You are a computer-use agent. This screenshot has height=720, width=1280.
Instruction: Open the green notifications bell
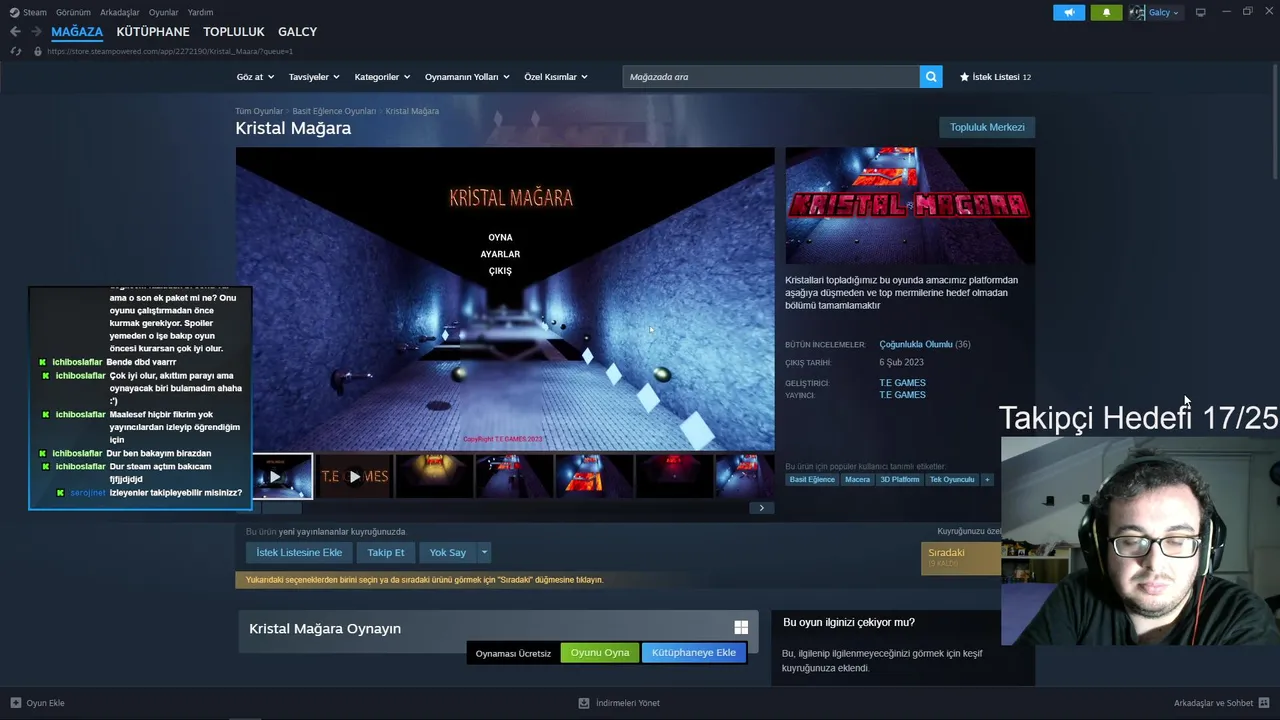pyautogui.click(x=1106, y=13)
